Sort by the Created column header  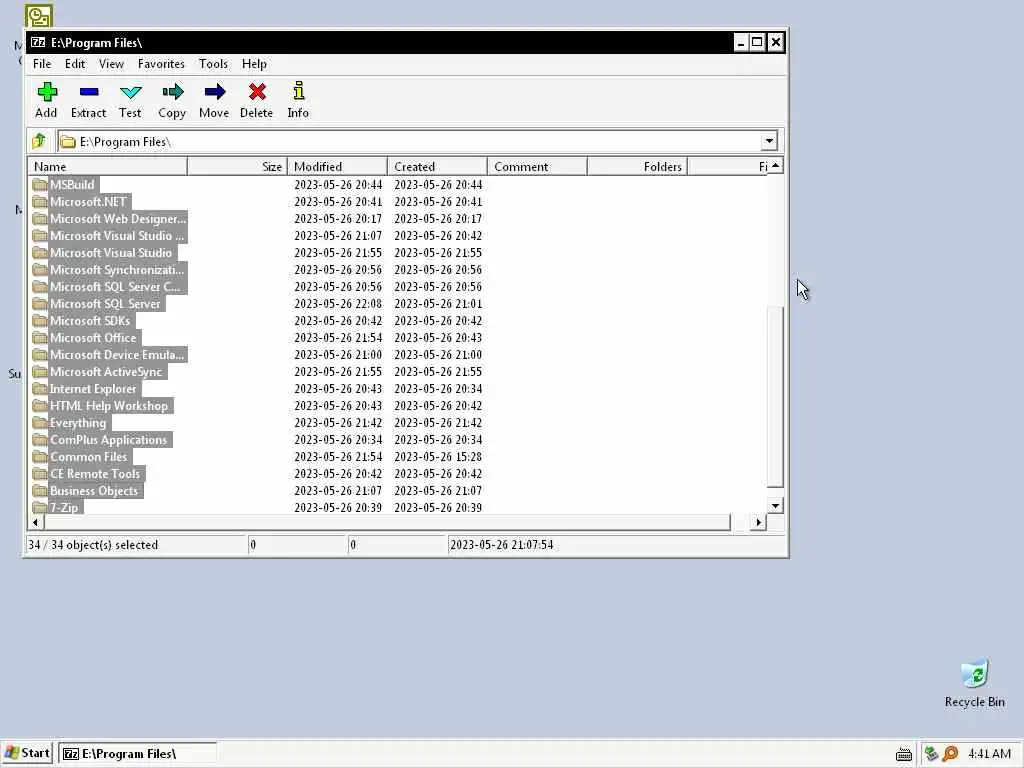pyautogui.click(x=438, y=167)
